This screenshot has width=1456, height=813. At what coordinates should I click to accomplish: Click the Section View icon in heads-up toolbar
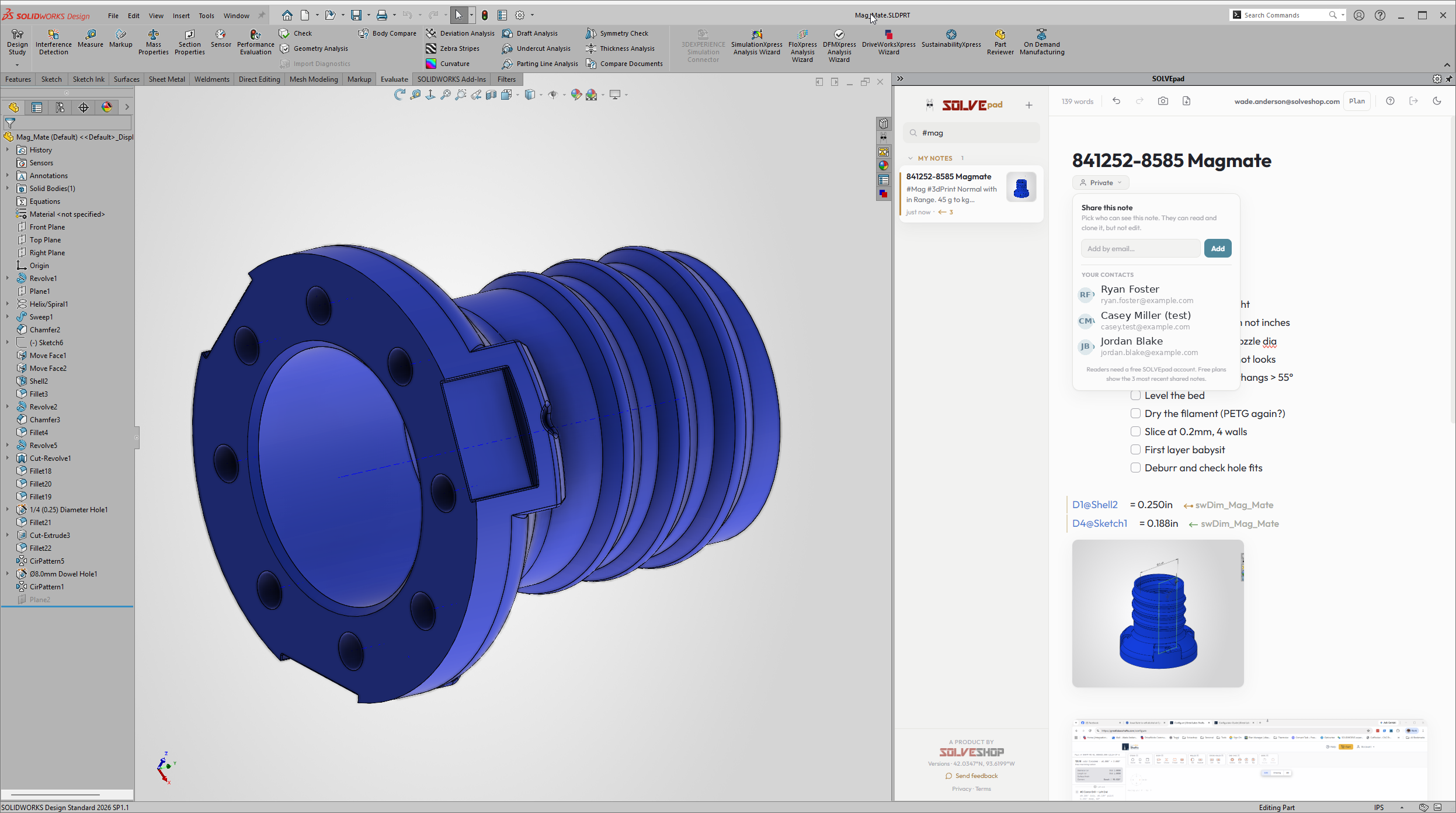pyautogui.click(x=491, y=95)
